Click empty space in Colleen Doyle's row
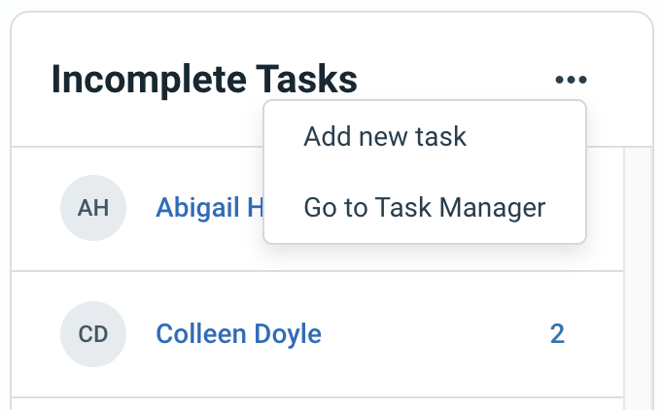 pos(430,334)
